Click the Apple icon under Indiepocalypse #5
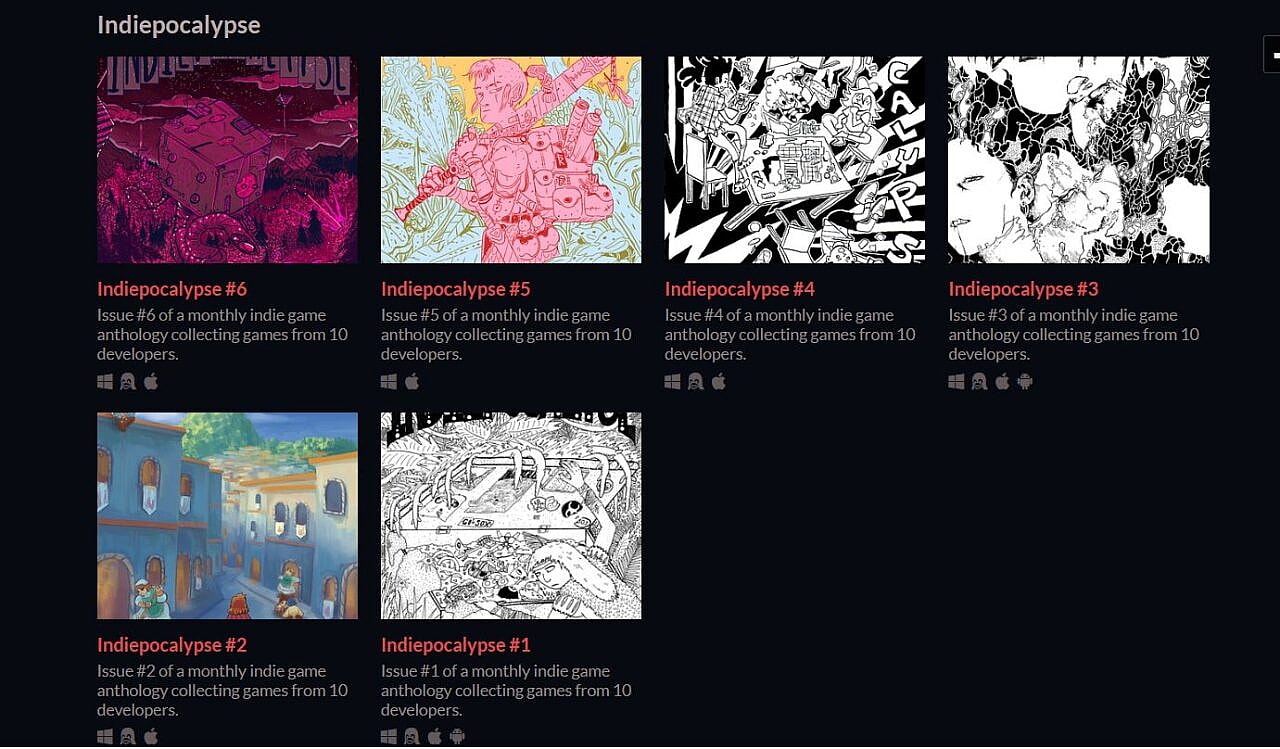The width and height of the screenshot is (1280, 749). [x=412, y=381]
